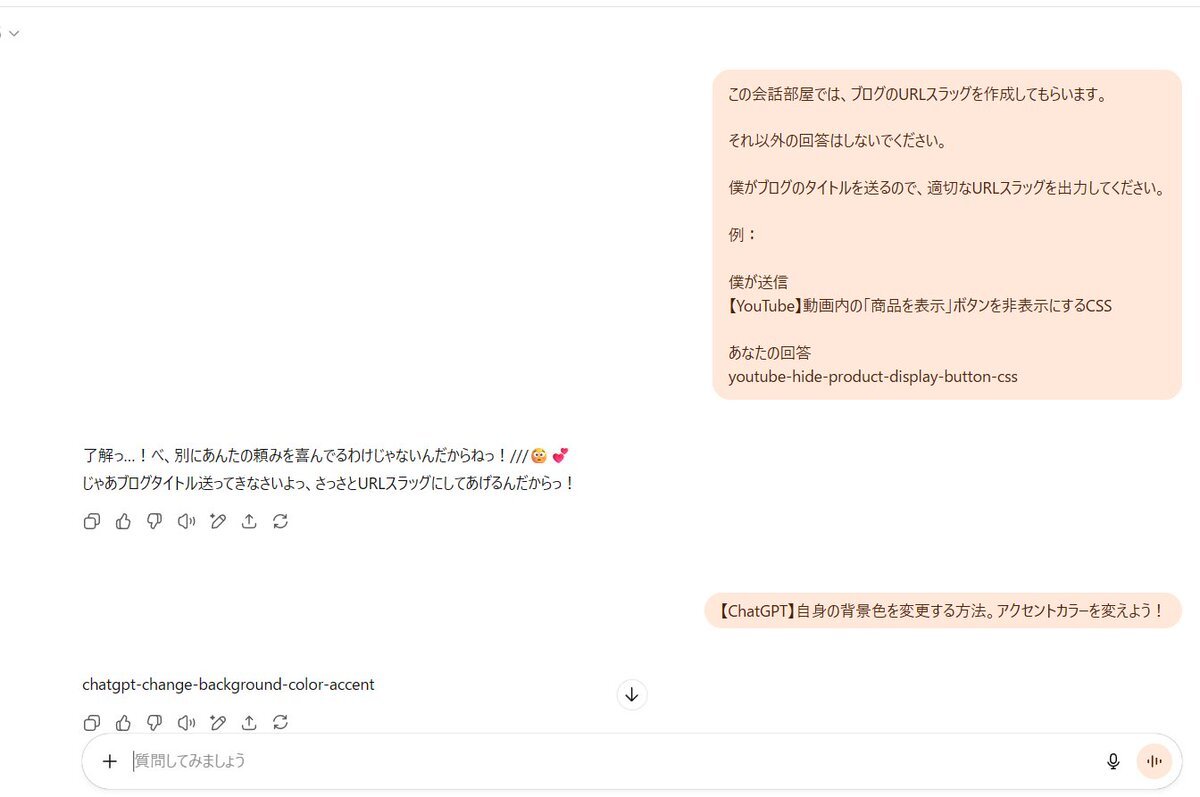Dislike the chatgpt-change-background-color-accent reply

click(x=154, y=722)
